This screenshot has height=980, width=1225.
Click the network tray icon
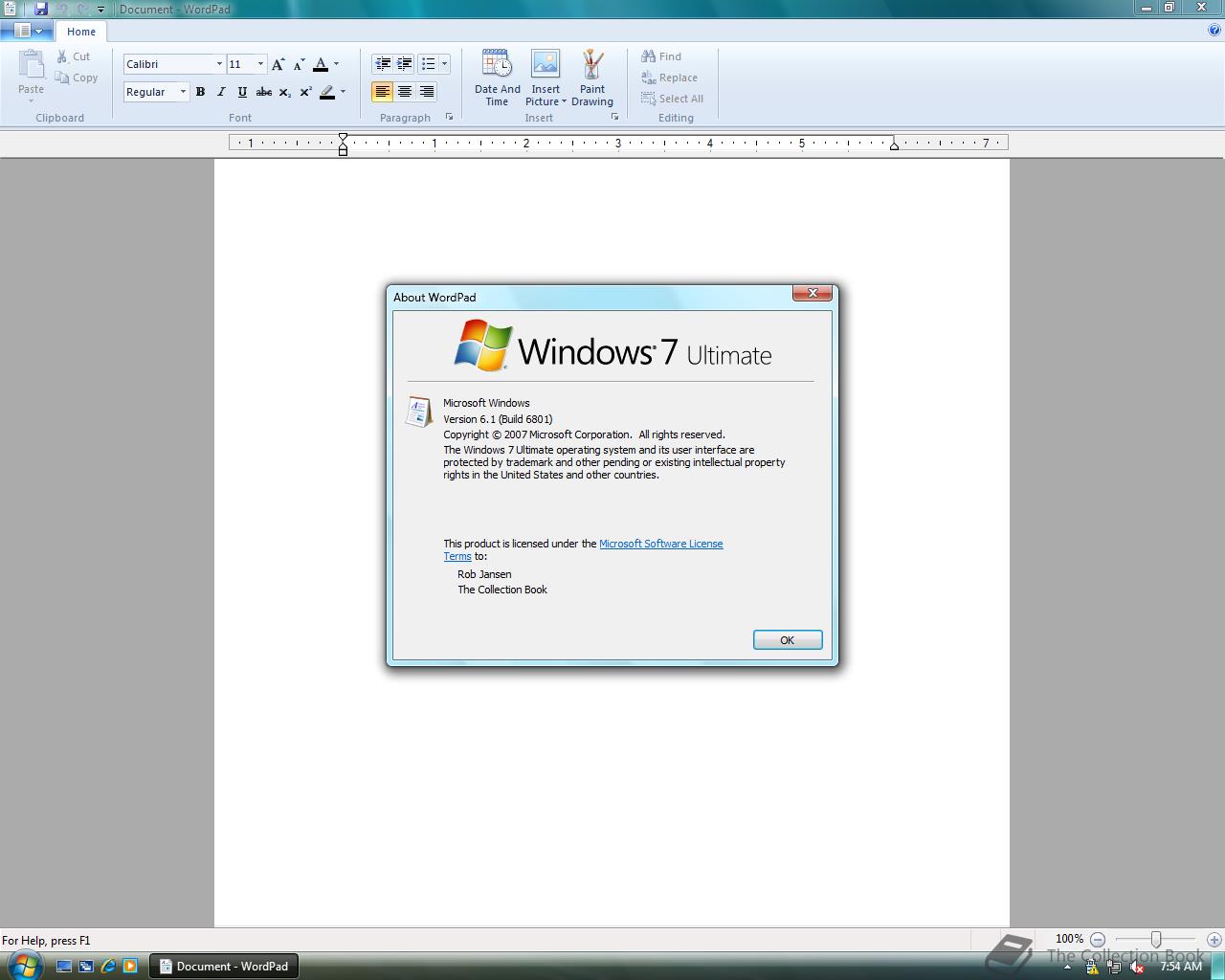1114,968
